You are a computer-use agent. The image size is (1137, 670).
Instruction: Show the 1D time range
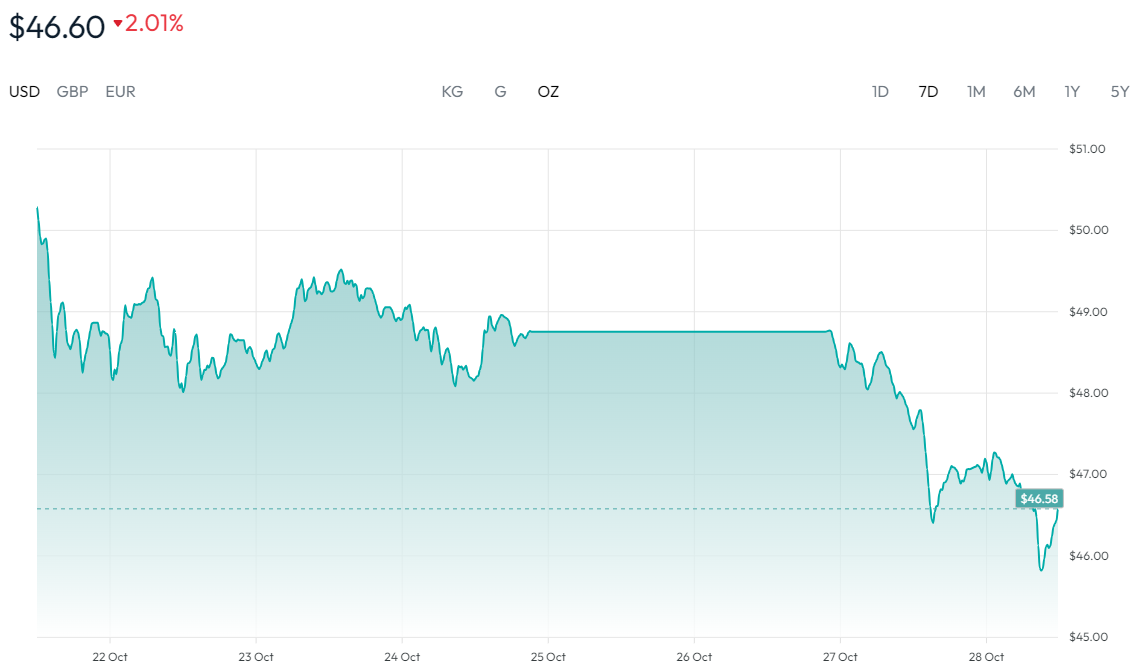point(880,92)
